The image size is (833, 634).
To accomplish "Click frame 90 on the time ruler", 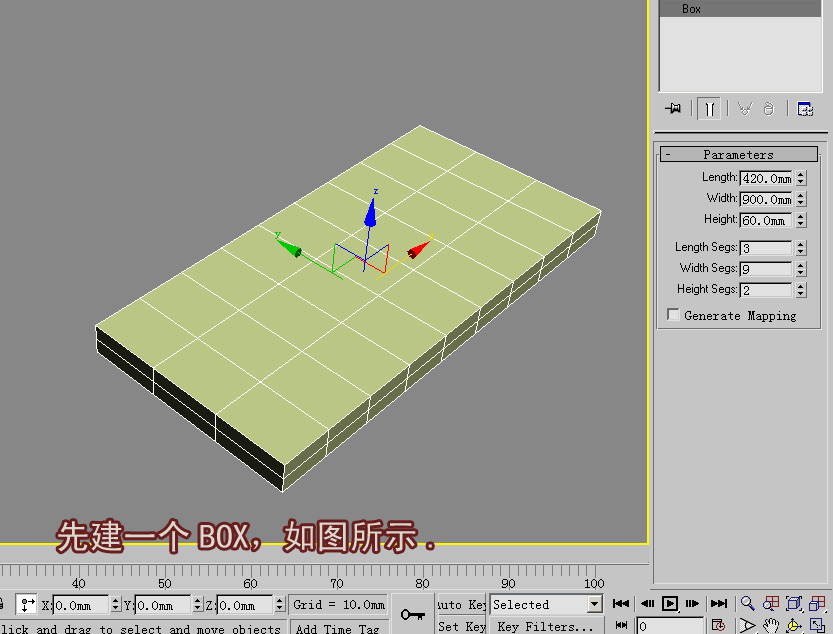I will coord(508,583).
